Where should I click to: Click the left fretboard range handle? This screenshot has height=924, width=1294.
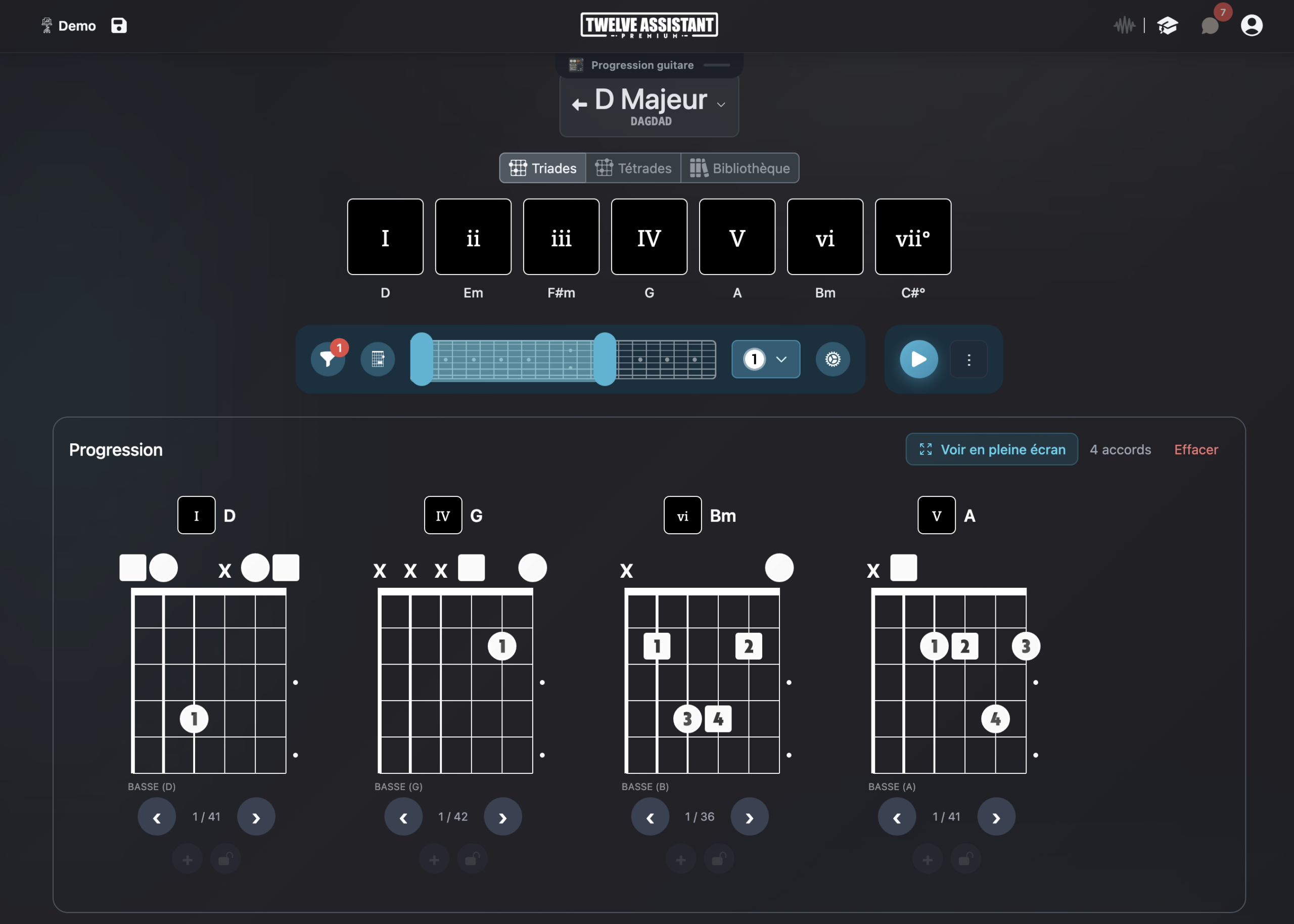(x=422, y=359)
